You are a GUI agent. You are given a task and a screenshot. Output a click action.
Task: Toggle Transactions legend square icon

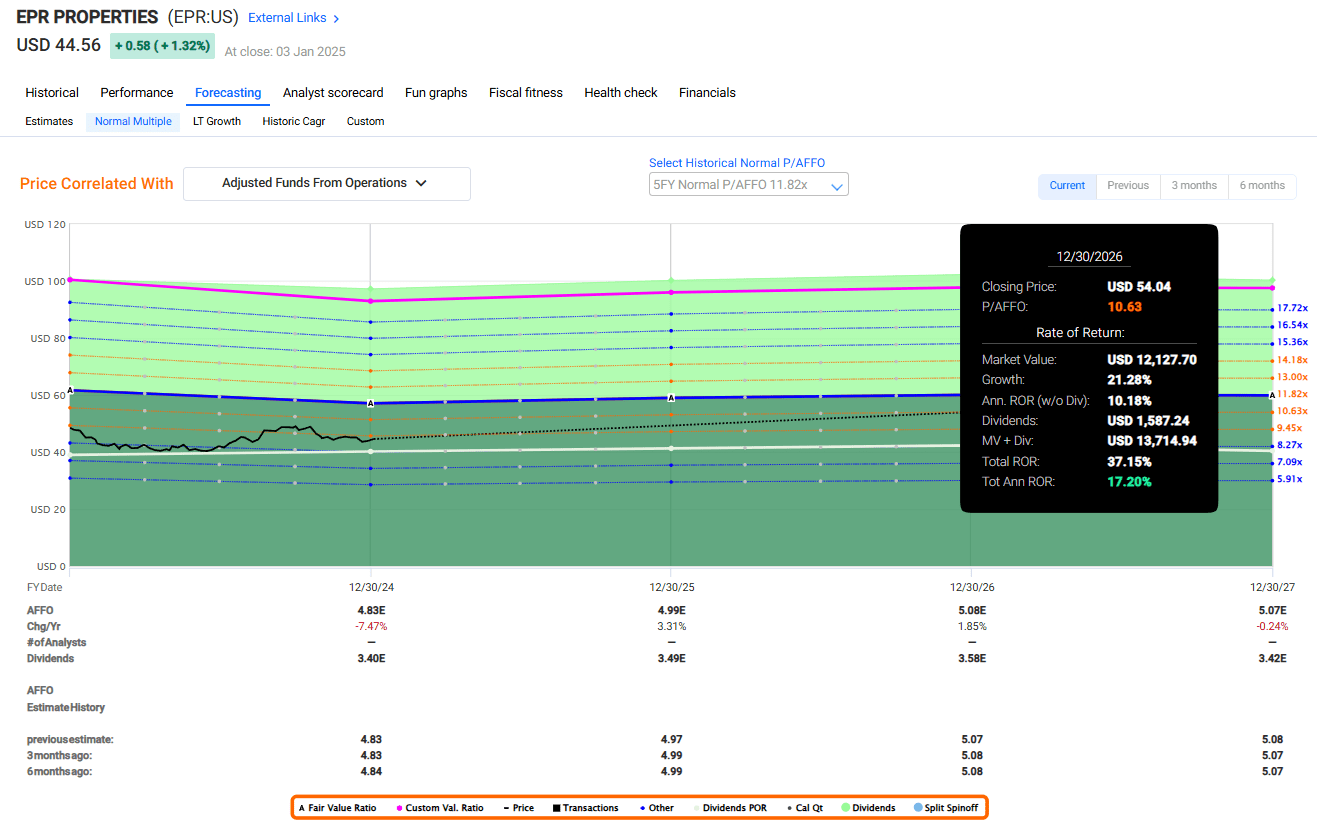pos(557,808)
